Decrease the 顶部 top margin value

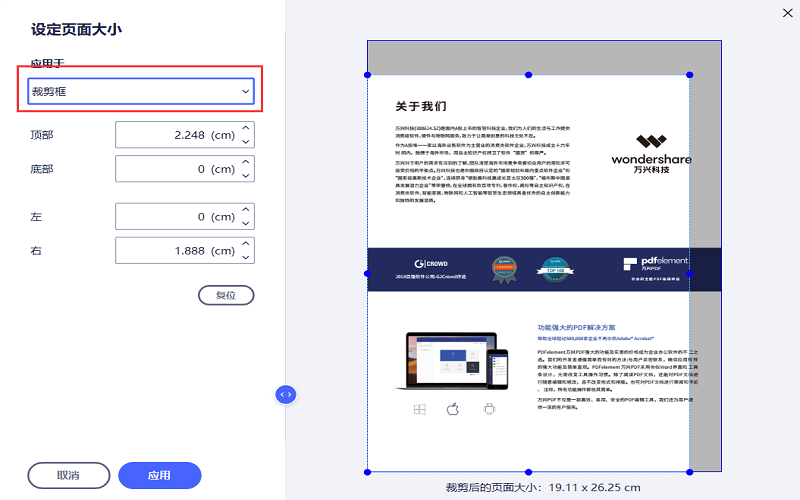pos(247,142)
